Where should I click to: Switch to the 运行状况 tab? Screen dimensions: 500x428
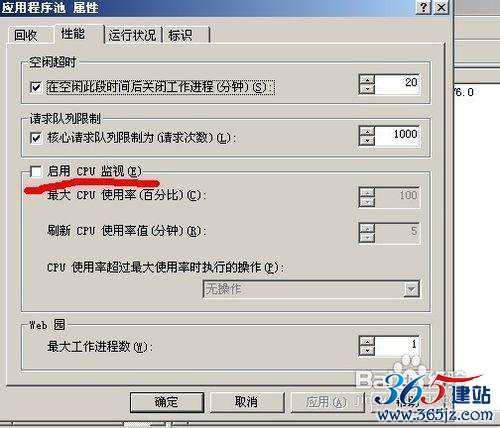tap(133, 35)
